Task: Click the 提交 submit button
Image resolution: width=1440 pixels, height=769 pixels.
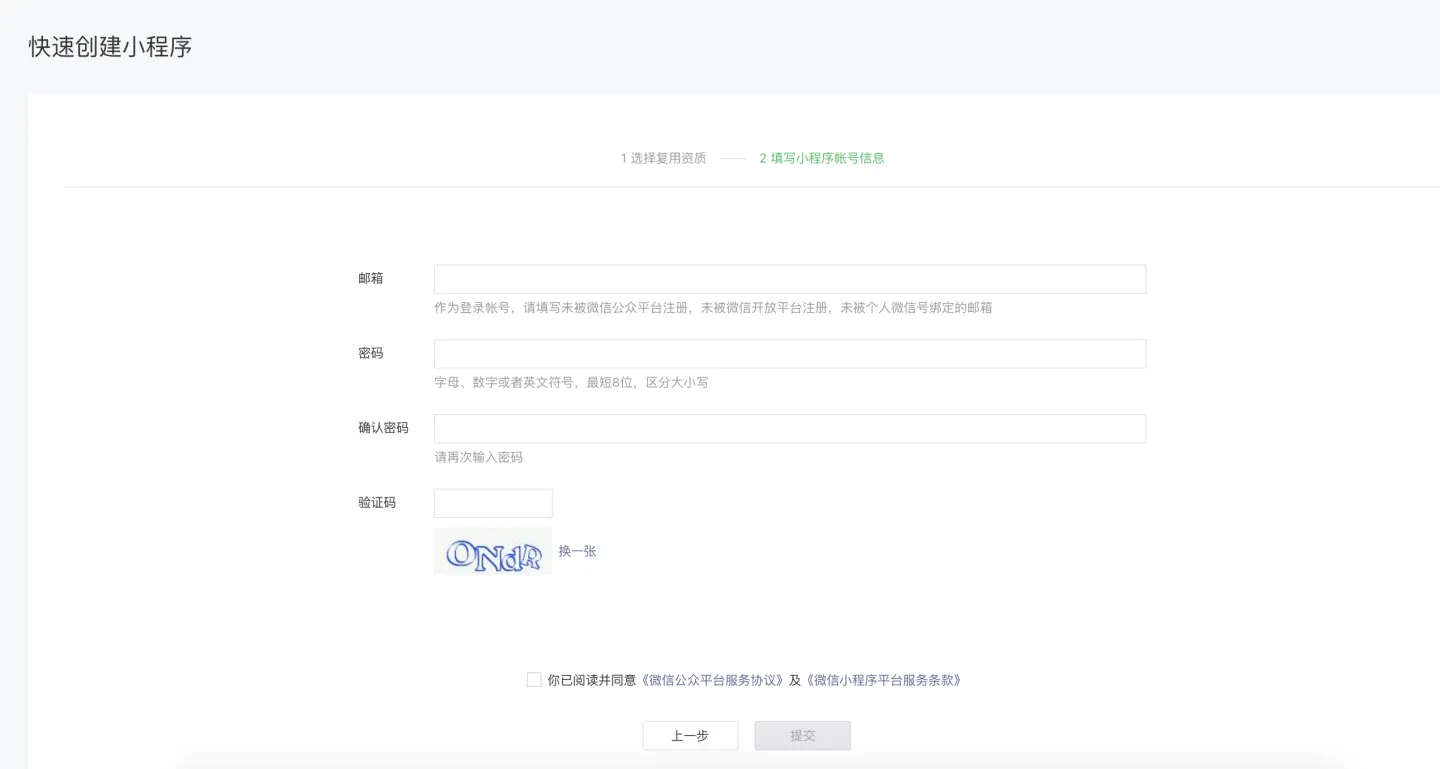Action: pyautogui.click(x=802, y=735)
